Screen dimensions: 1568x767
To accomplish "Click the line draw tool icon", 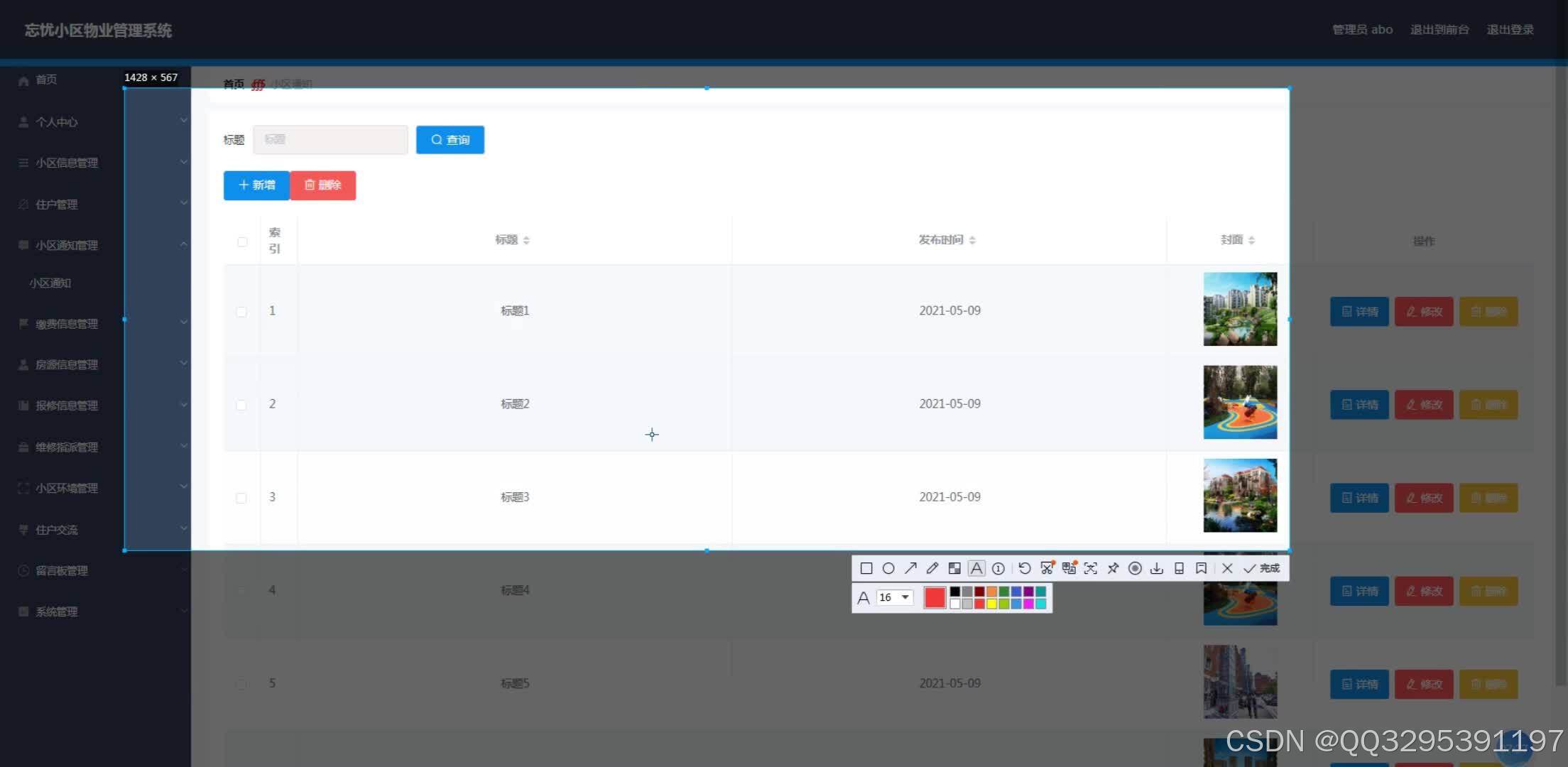I will coord(912,568).
